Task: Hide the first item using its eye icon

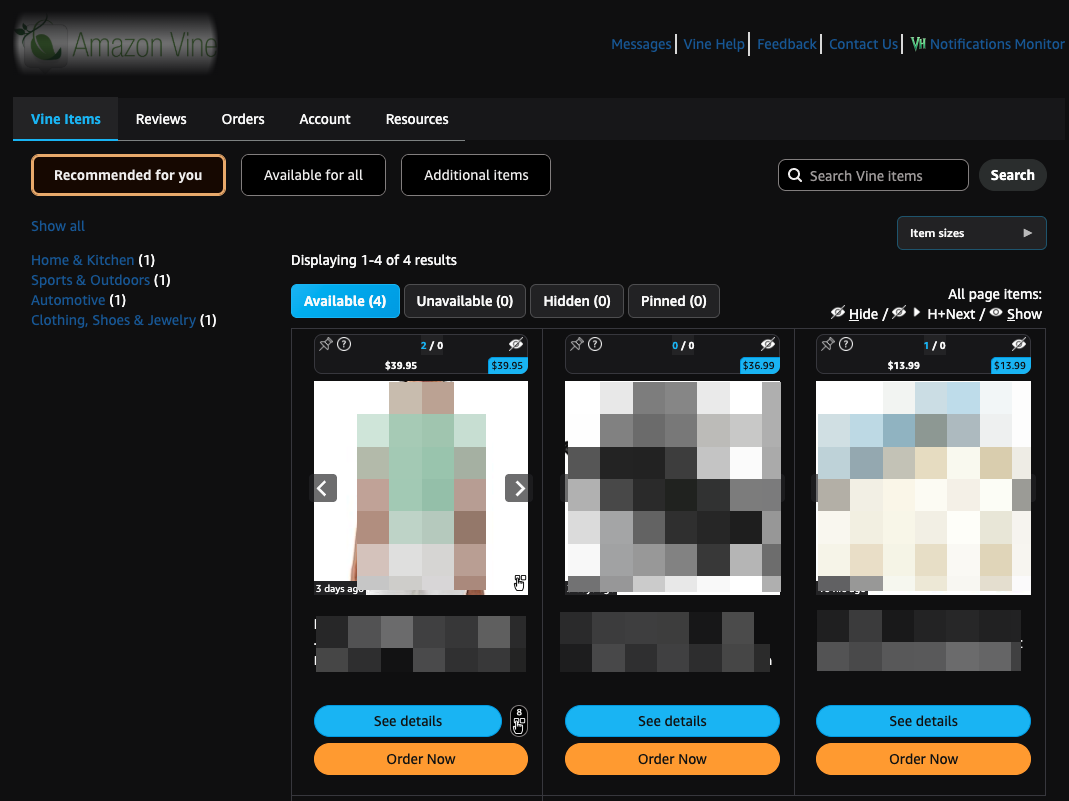Action: click(516, 345)
